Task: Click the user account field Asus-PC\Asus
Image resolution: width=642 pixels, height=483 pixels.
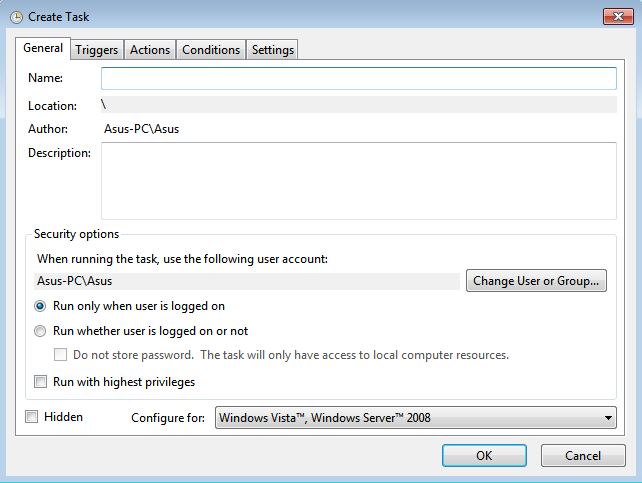Action: point(247,281)
